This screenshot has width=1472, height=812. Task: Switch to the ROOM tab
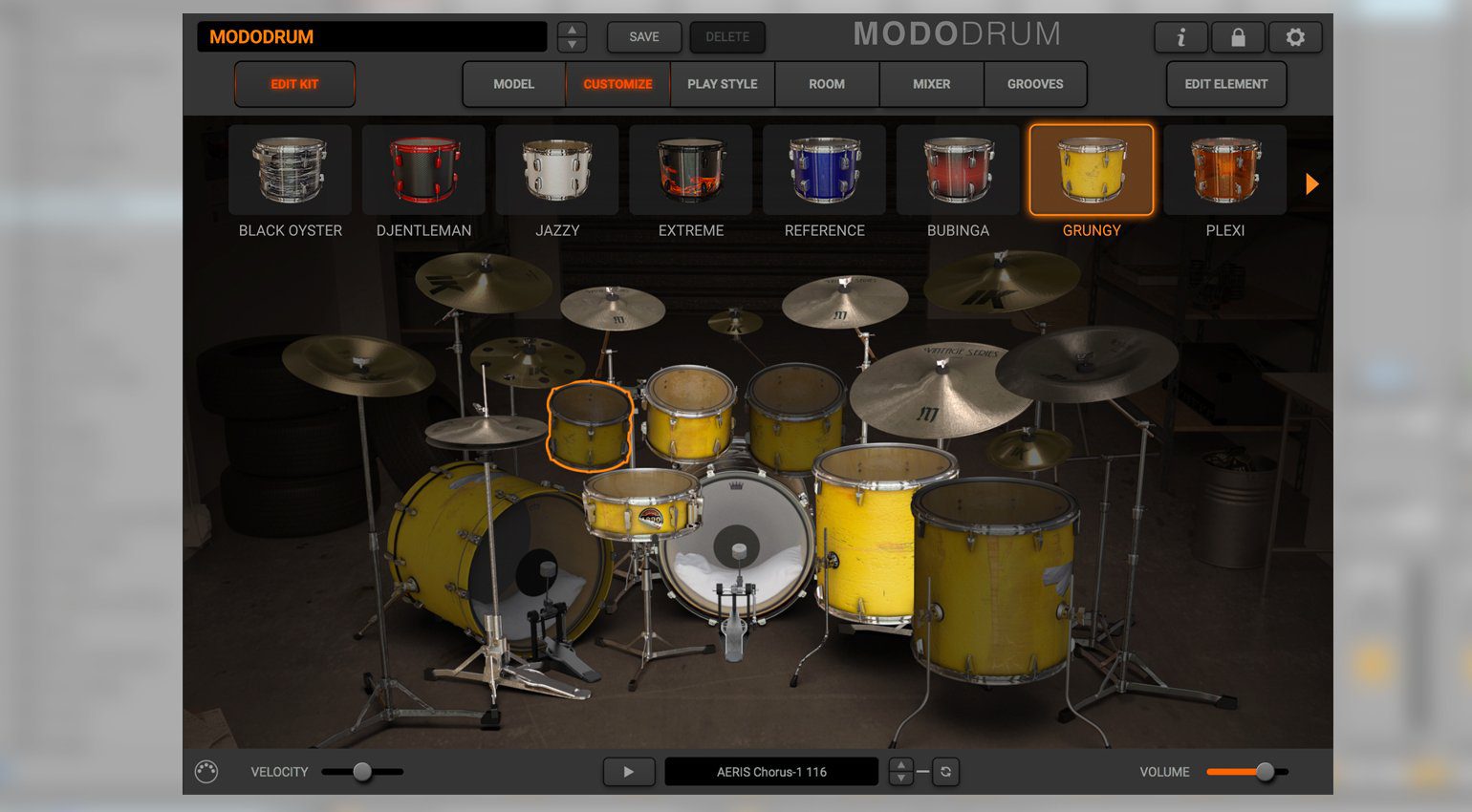pyautogui.click(x=825, y=84)
